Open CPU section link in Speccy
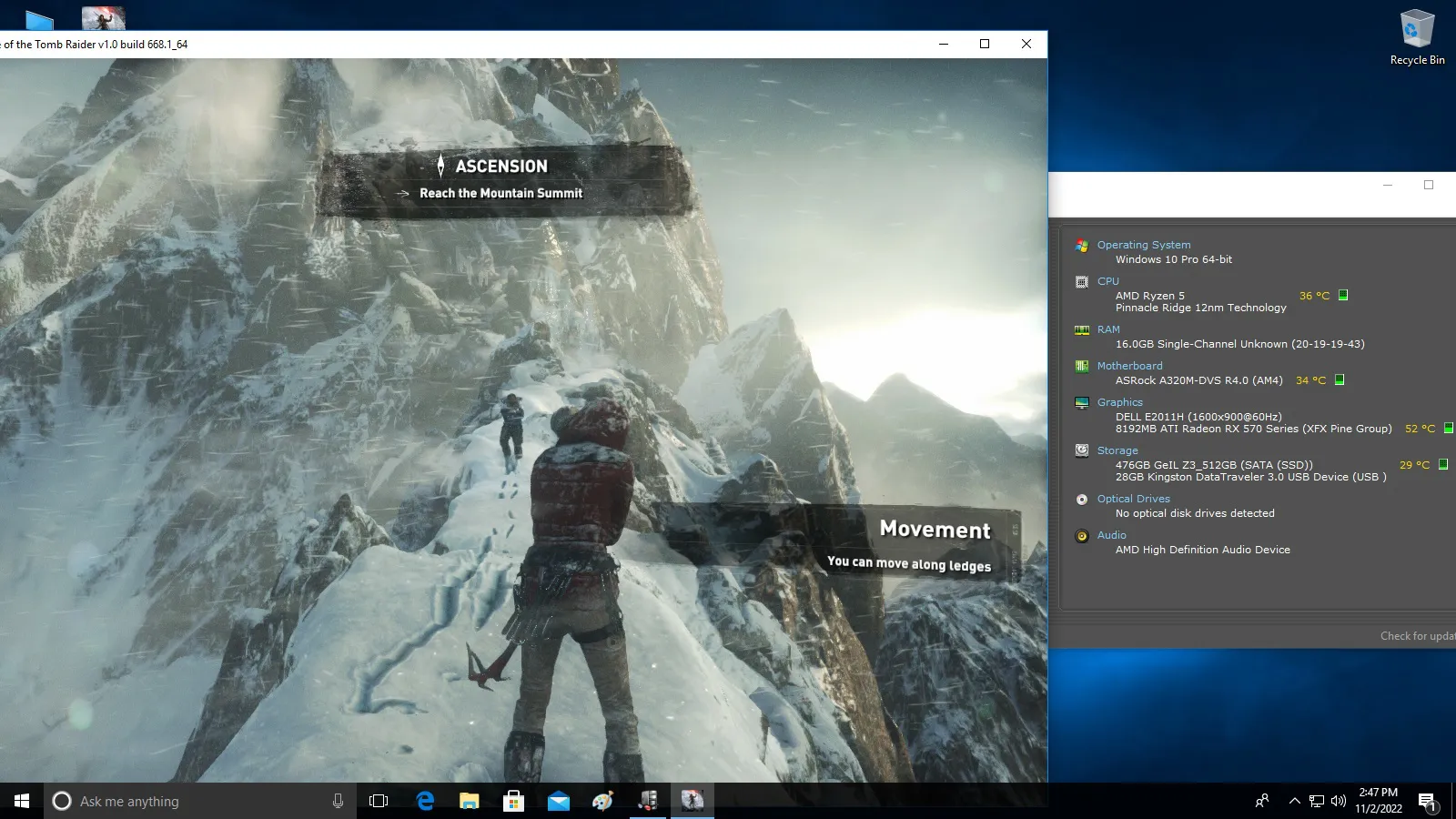Image resolution: width=1456 pixels, height=819 pixels. [x=1107, y=281]
